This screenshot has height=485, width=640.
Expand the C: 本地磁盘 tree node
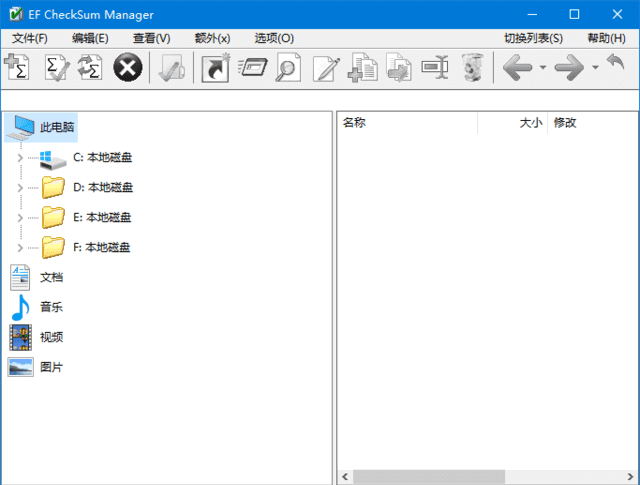coord(20,158)
